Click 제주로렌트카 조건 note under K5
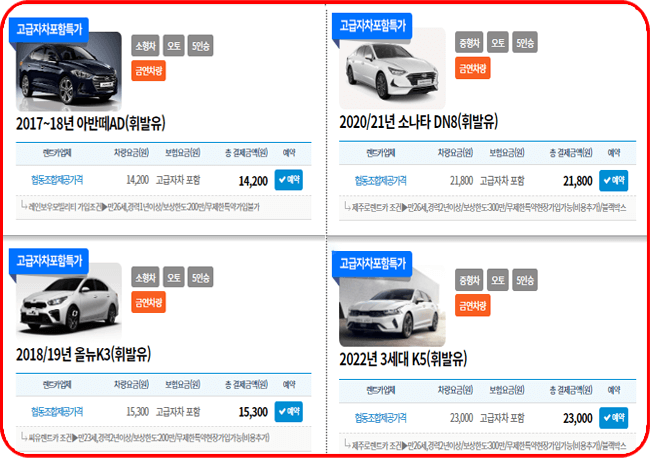 (489, 446)
